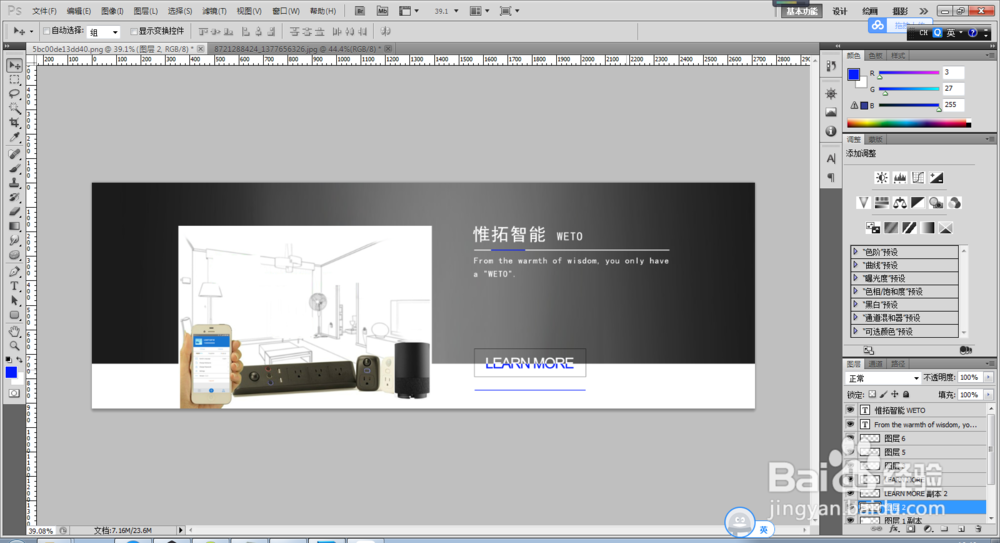Open the 滤镜(T) menu
The height and width of the screenshot is (543, 1000).
(x=214, y=11)
